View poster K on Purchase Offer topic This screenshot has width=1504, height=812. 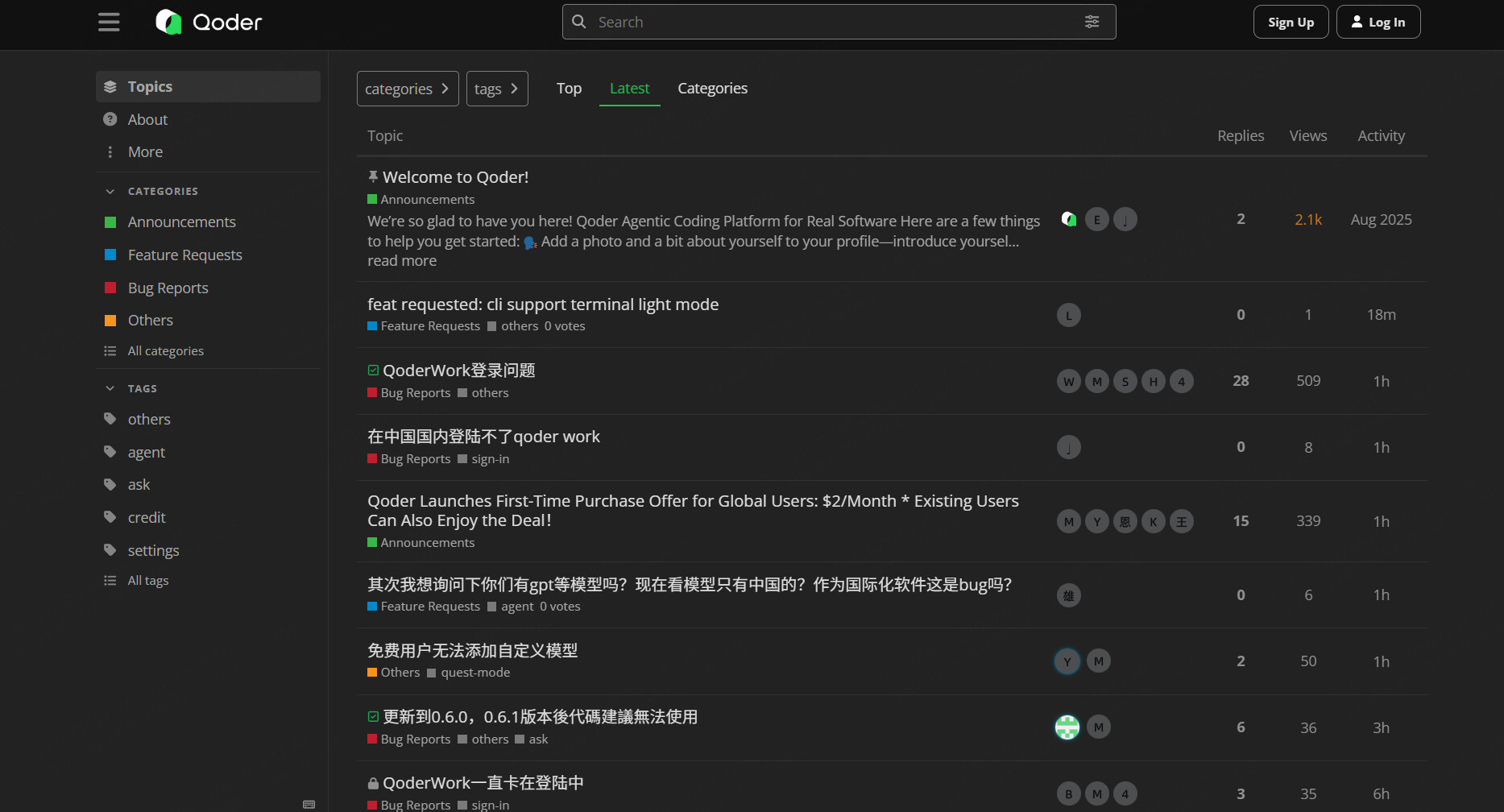click(x=1154, y=521)
